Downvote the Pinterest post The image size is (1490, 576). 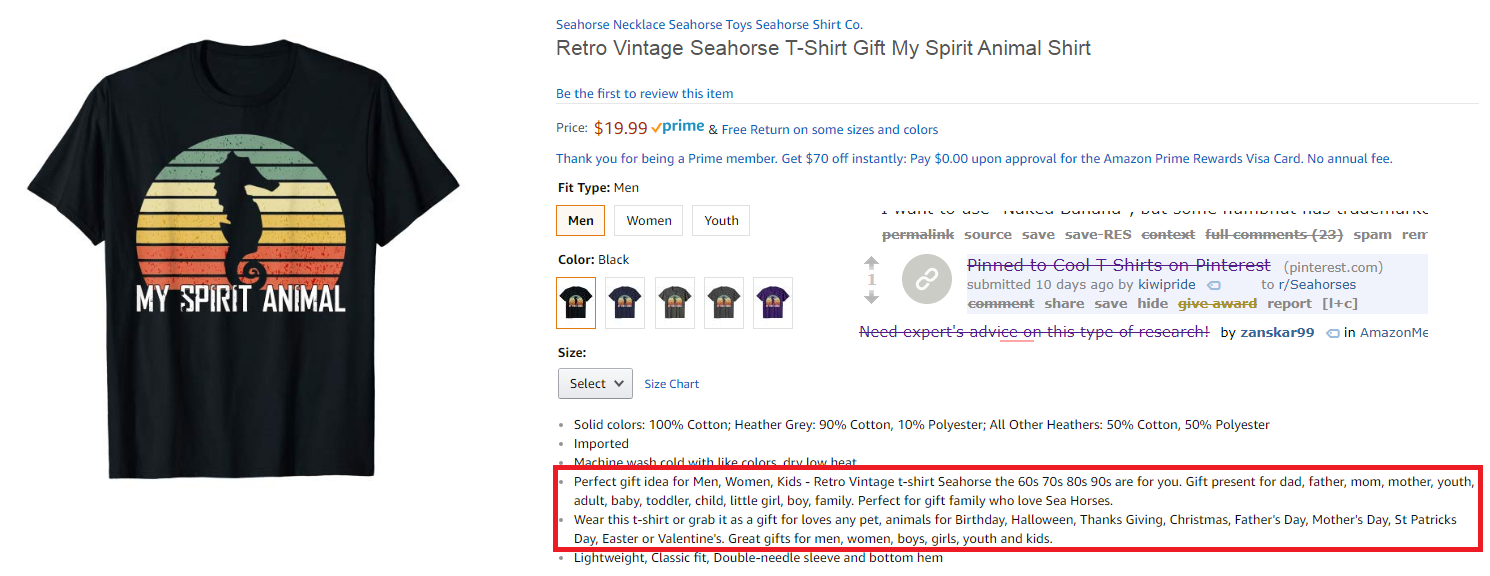pyautogui.click(x=871, y=297)
